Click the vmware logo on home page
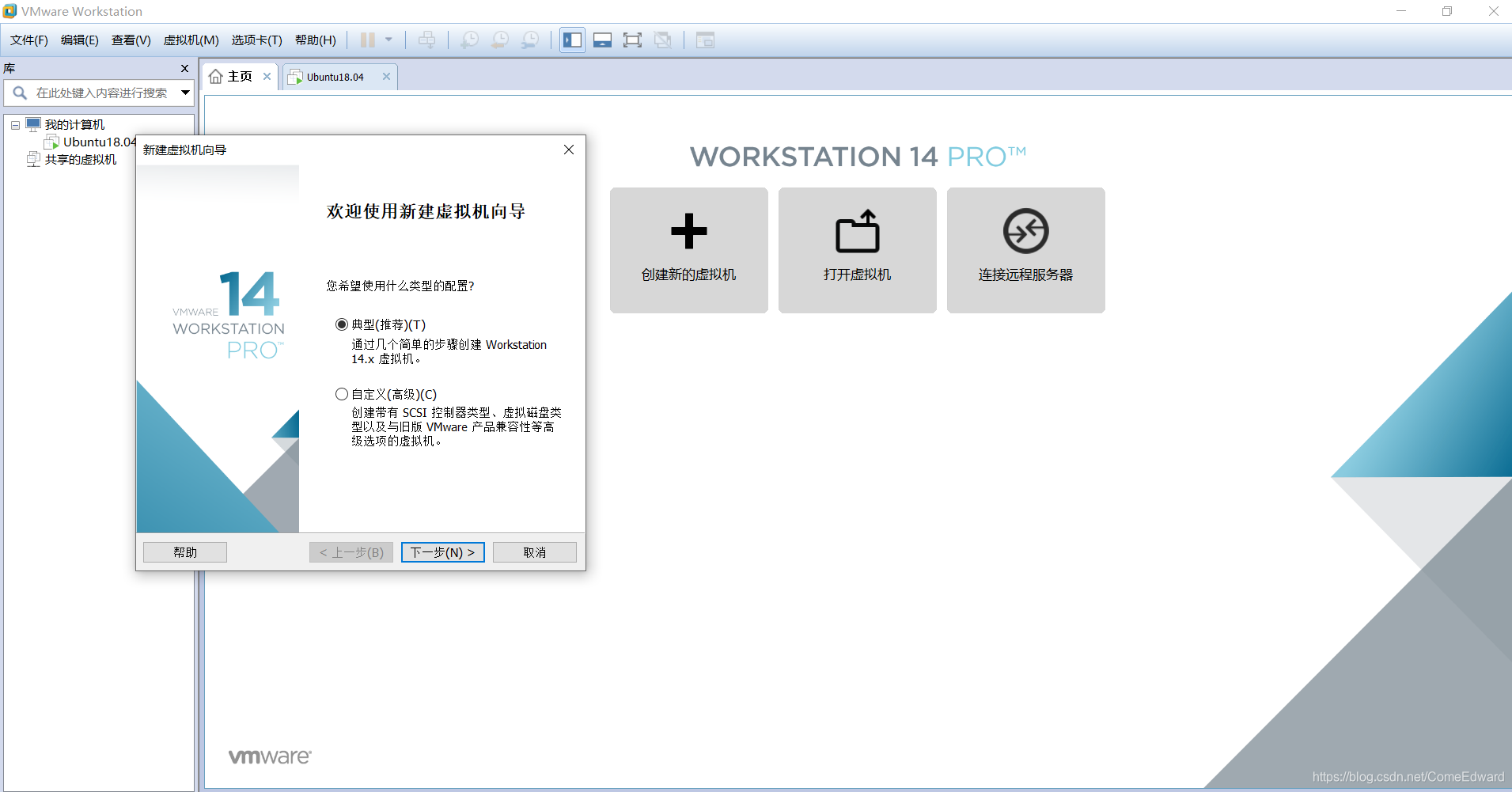This screenshot has height=792, width=1512. pyautogui.click(x=270, y=756)
